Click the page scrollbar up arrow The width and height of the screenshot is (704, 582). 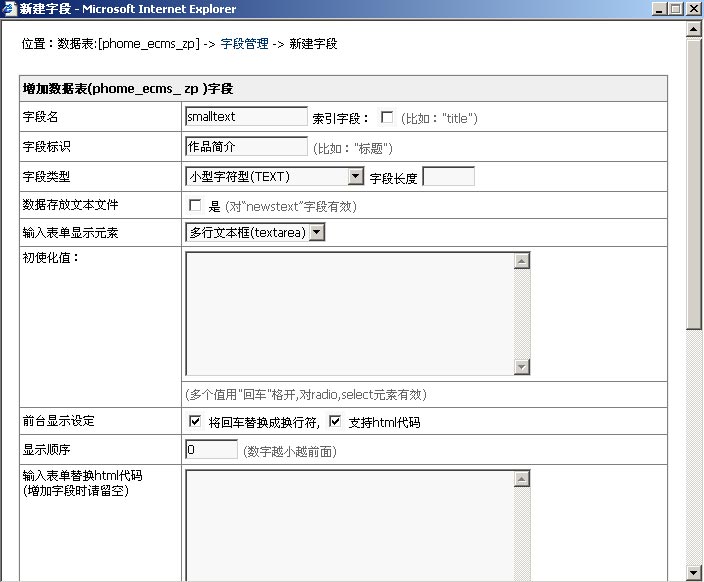click(694, 29)
